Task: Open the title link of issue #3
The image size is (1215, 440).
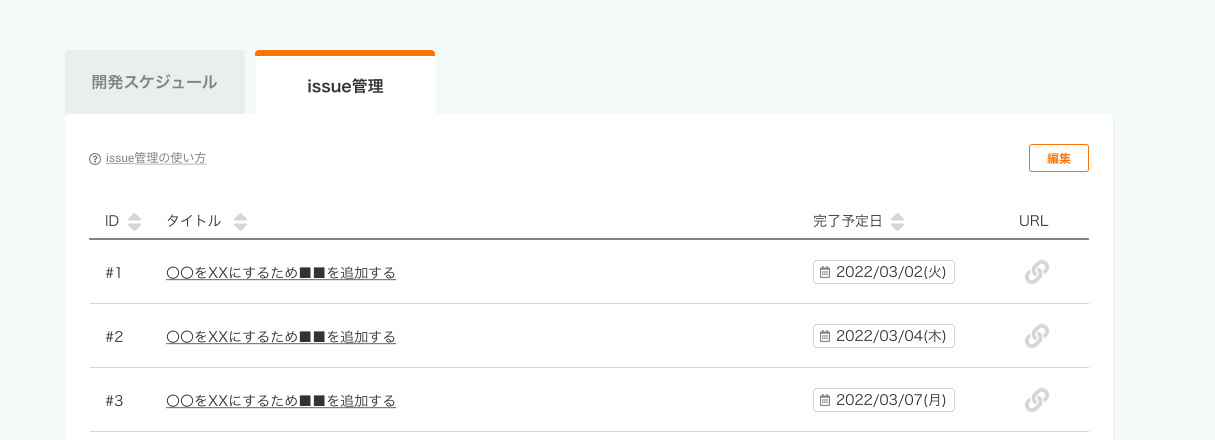Action: click(281, 400)
